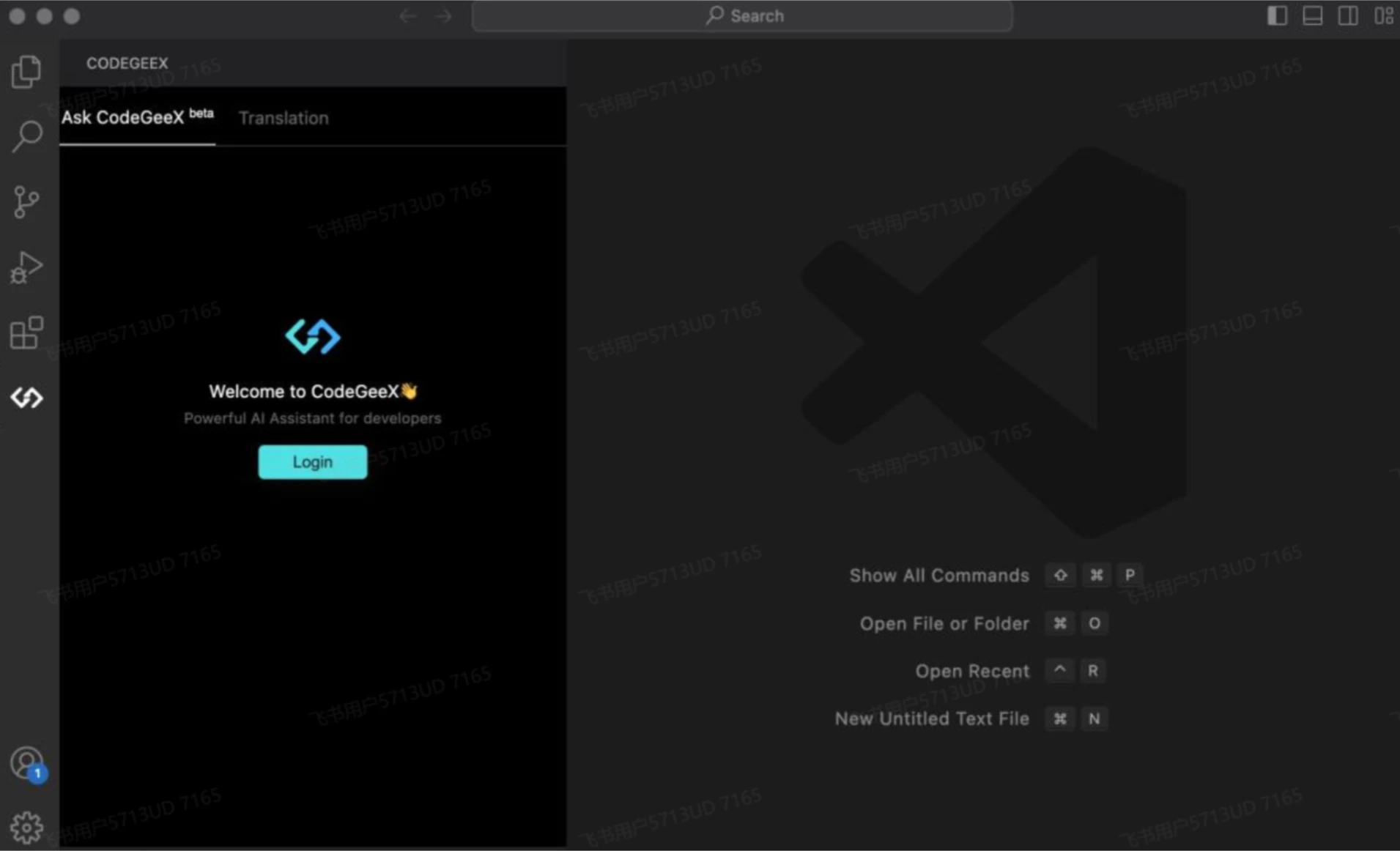1400x851 pixels.
Task: Click the Open File or Folder label
Action: pos(944,624)
